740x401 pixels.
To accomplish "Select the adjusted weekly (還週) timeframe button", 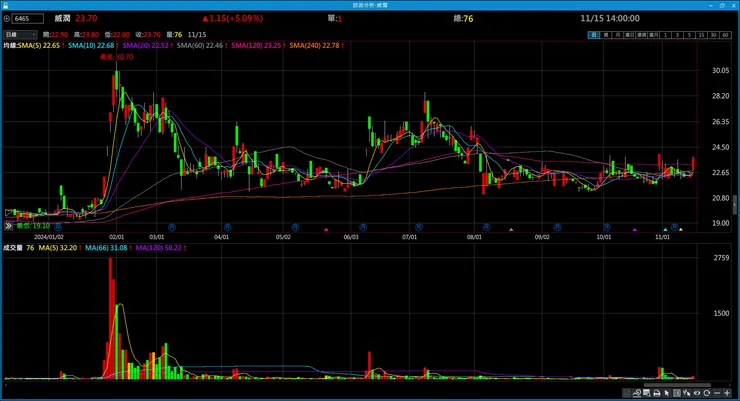I will [x=641, y=34].
